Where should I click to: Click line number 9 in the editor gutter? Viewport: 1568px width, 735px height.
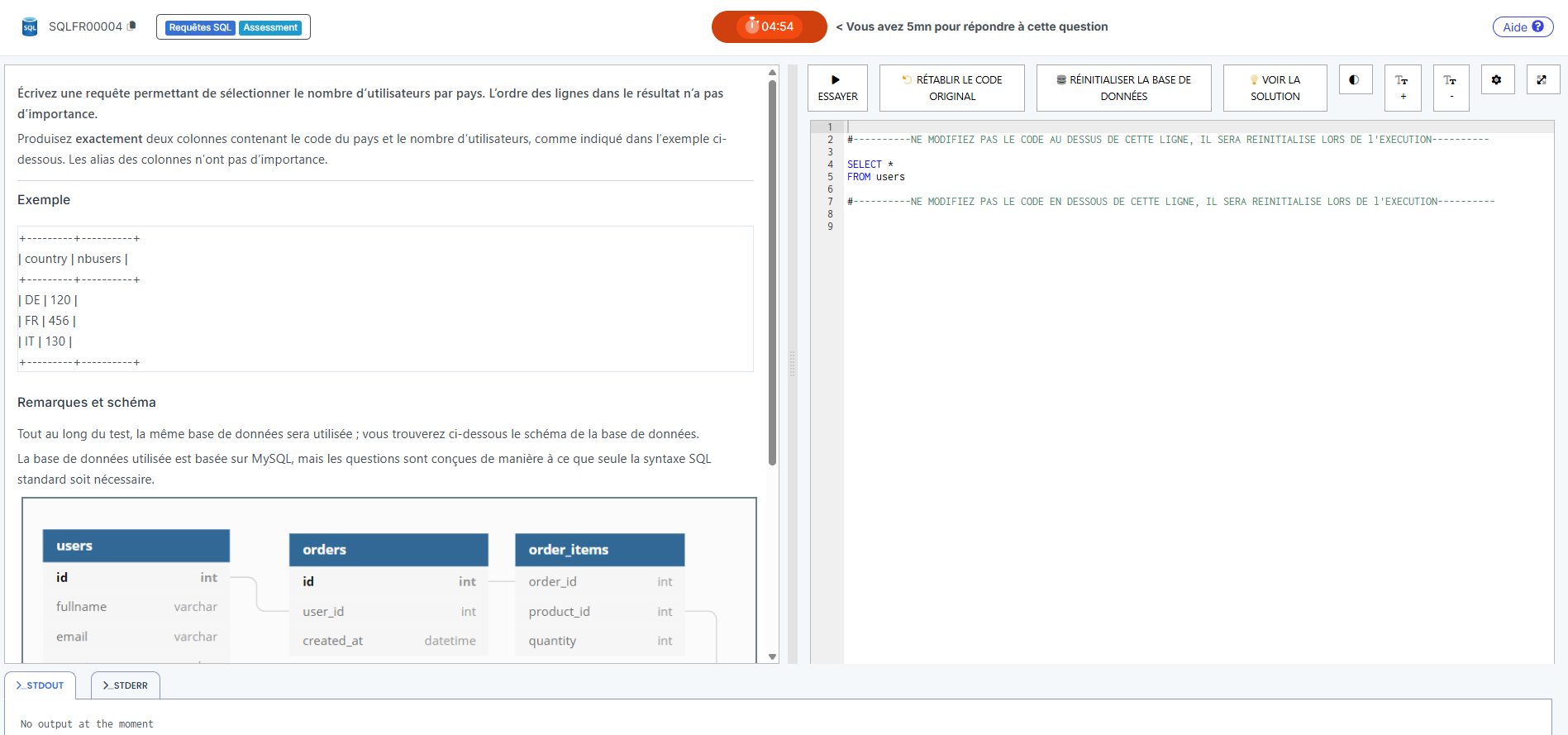[830, 227]
